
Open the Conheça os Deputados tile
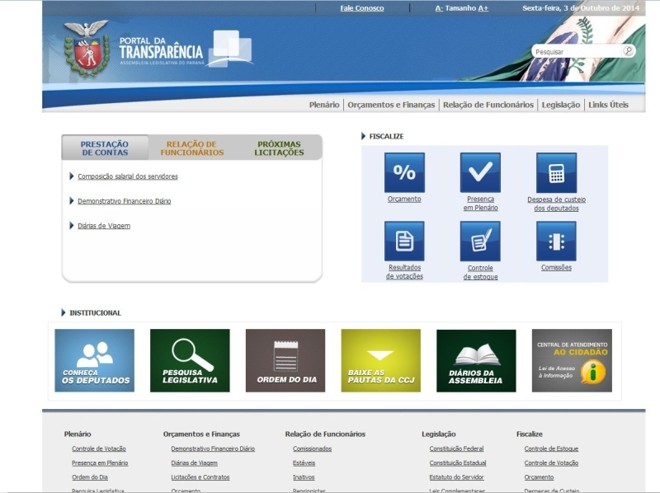coord(94,360)
